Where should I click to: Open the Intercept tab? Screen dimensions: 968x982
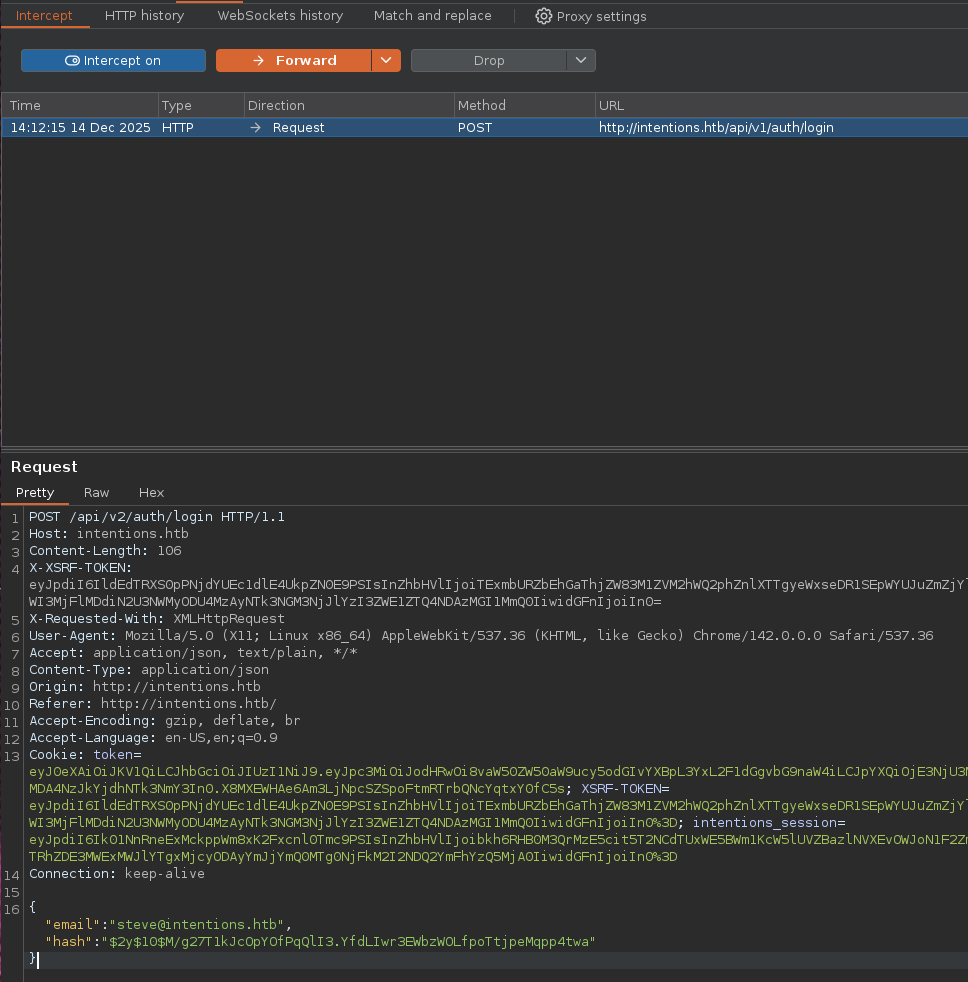pos(44,16)
